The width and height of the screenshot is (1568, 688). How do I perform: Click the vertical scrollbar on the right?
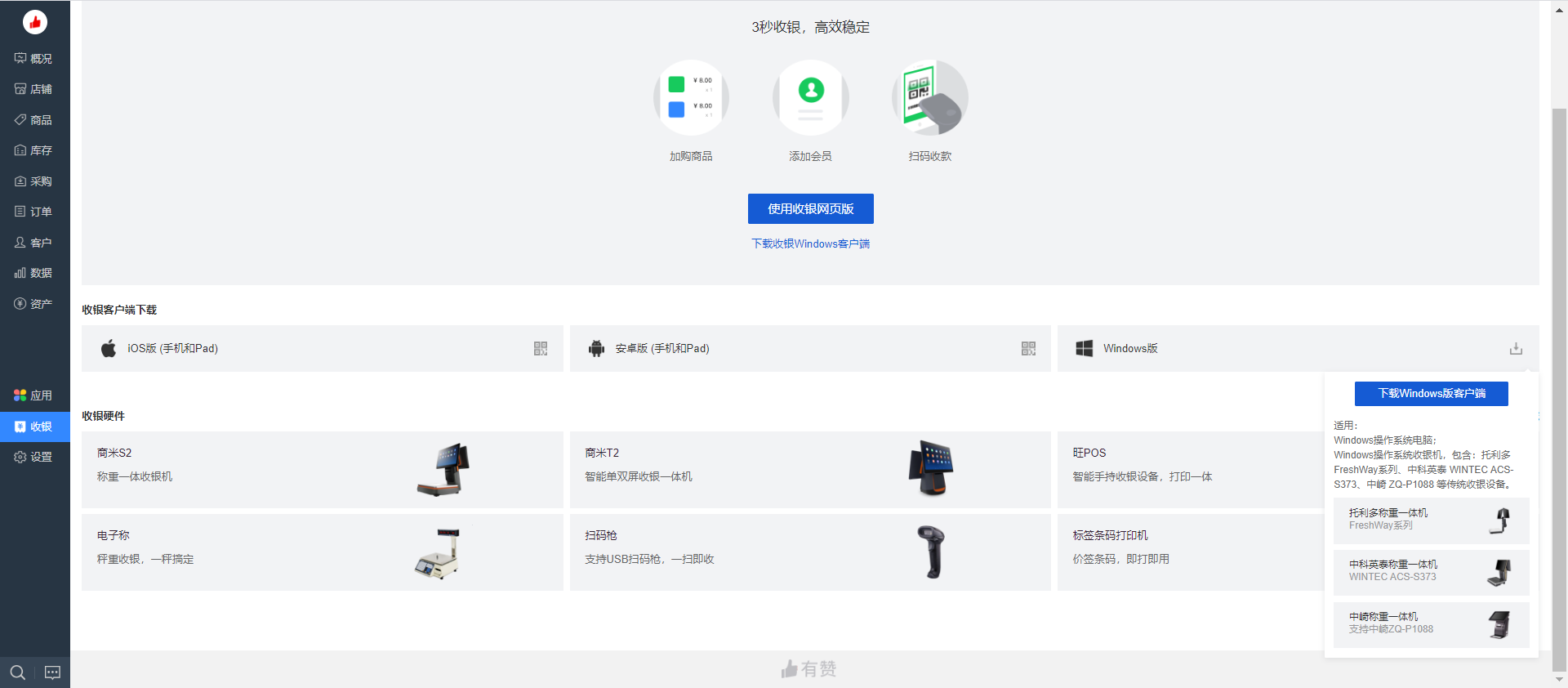1559,384
